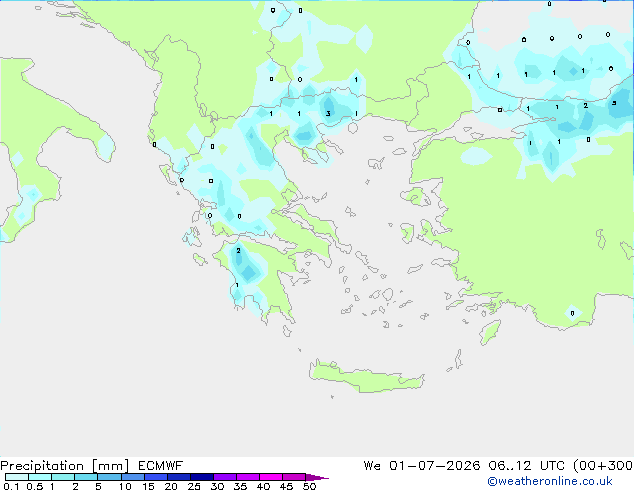Select the 1–2 mm legend swatch
This screenshot has height=490, width=634.
(x=63, y=477)
